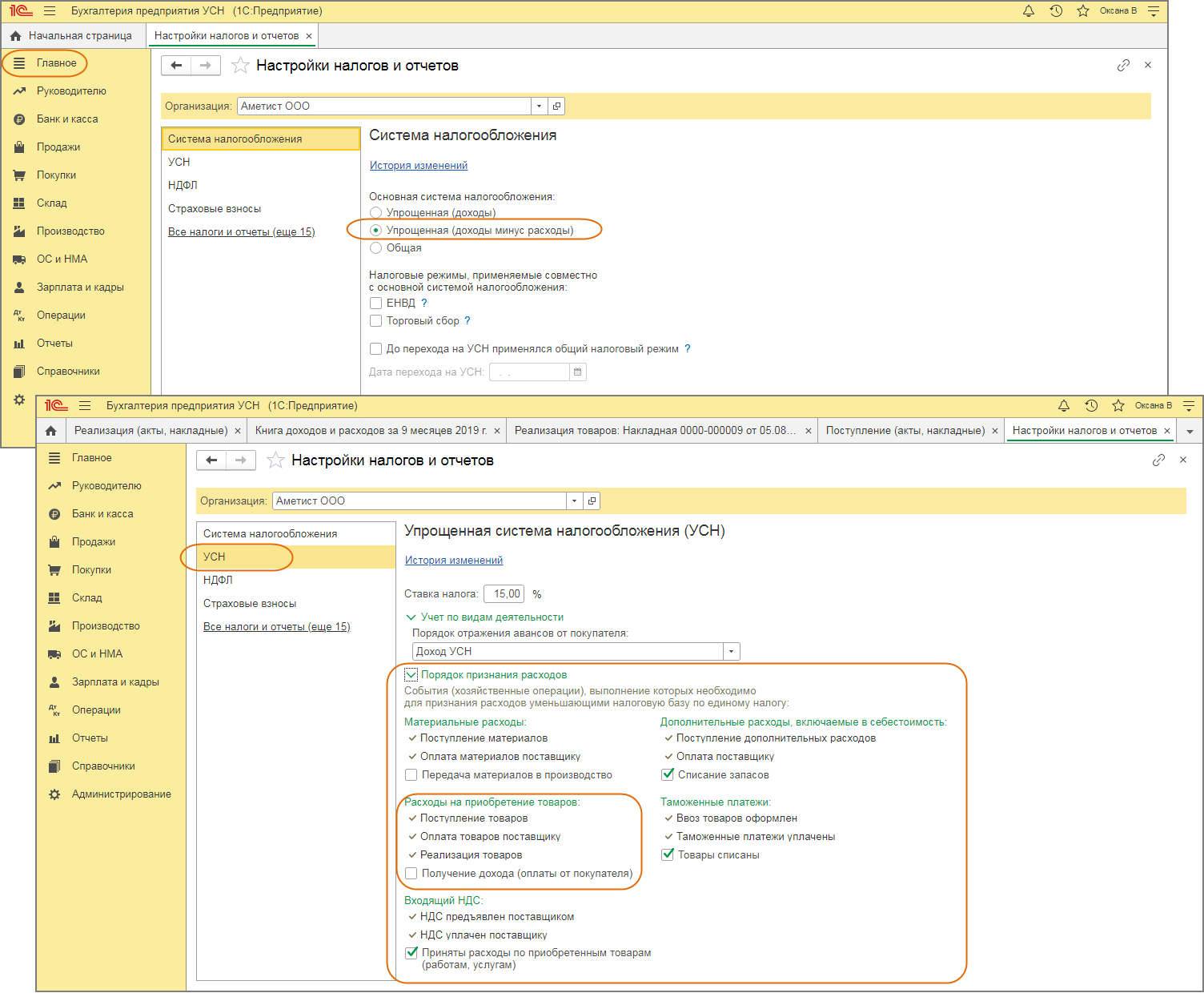Open organization dropdown in front window
The height and width of the screenshot is (993, 1204).
(574, 501)
